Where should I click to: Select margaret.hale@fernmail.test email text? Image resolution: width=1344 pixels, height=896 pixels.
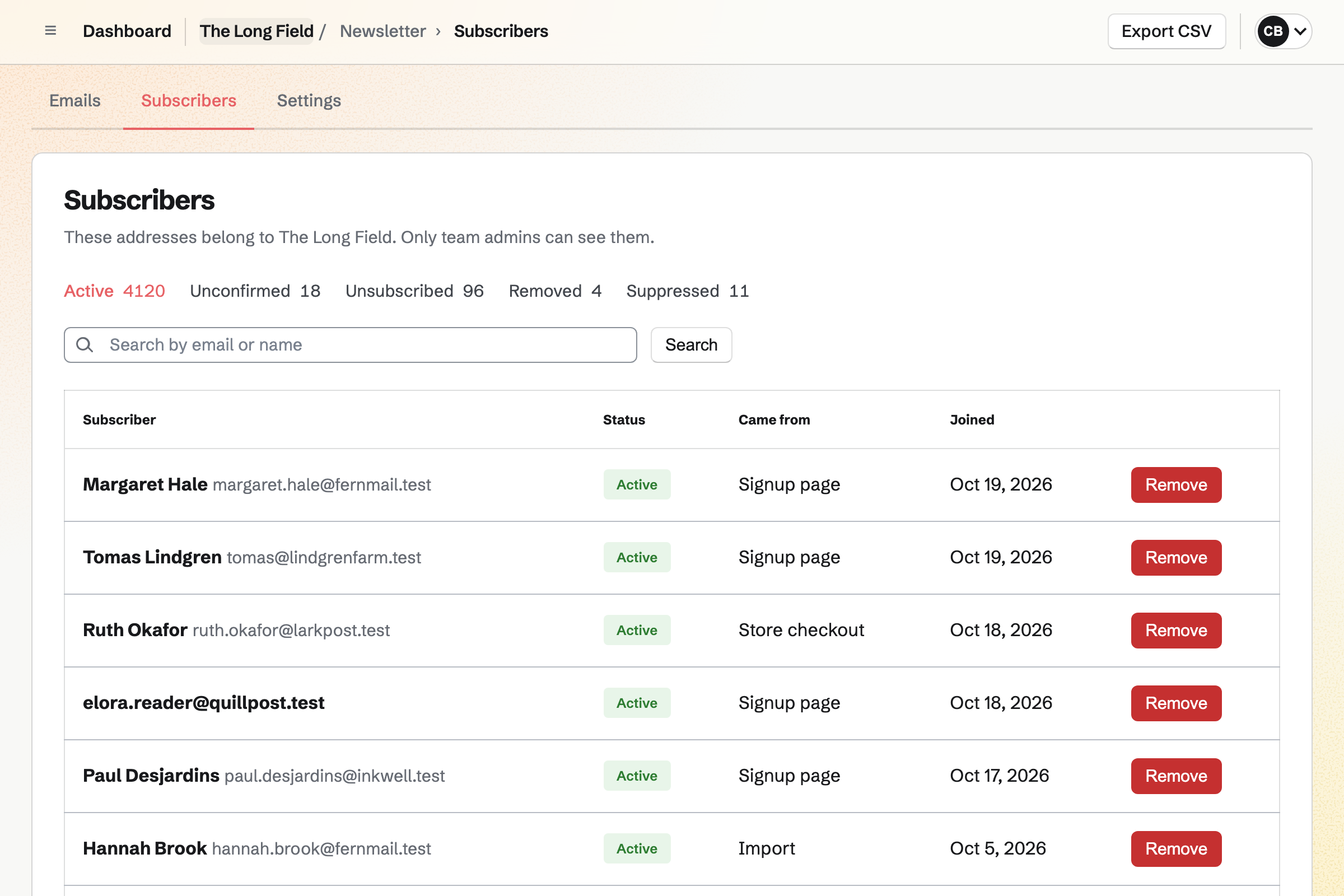point(321,484)
